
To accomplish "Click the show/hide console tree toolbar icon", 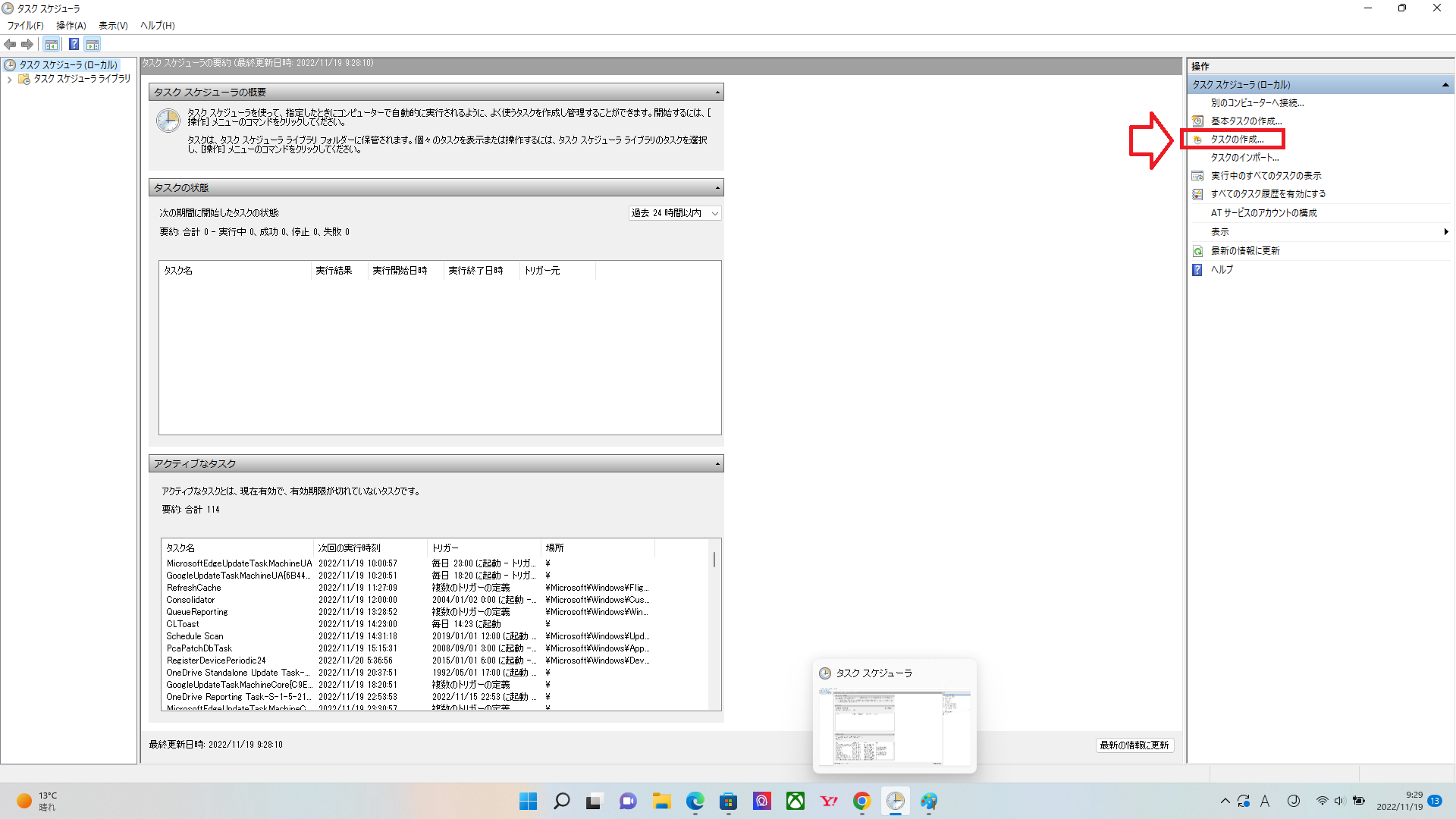I will pyautogui.click(x=51, y=44).
